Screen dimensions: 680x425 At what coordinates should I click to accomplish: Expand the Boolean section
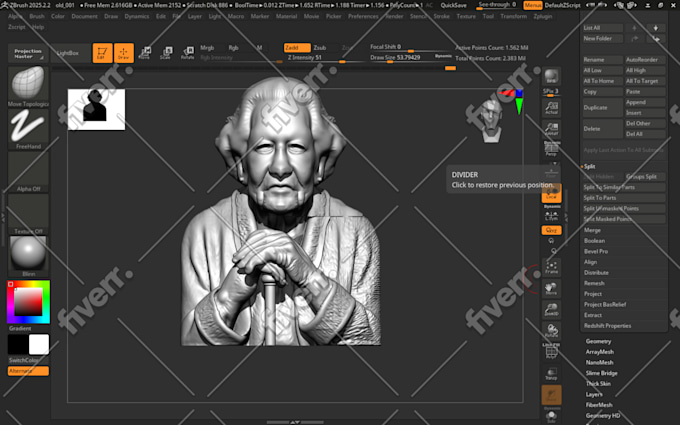(594, 241)
